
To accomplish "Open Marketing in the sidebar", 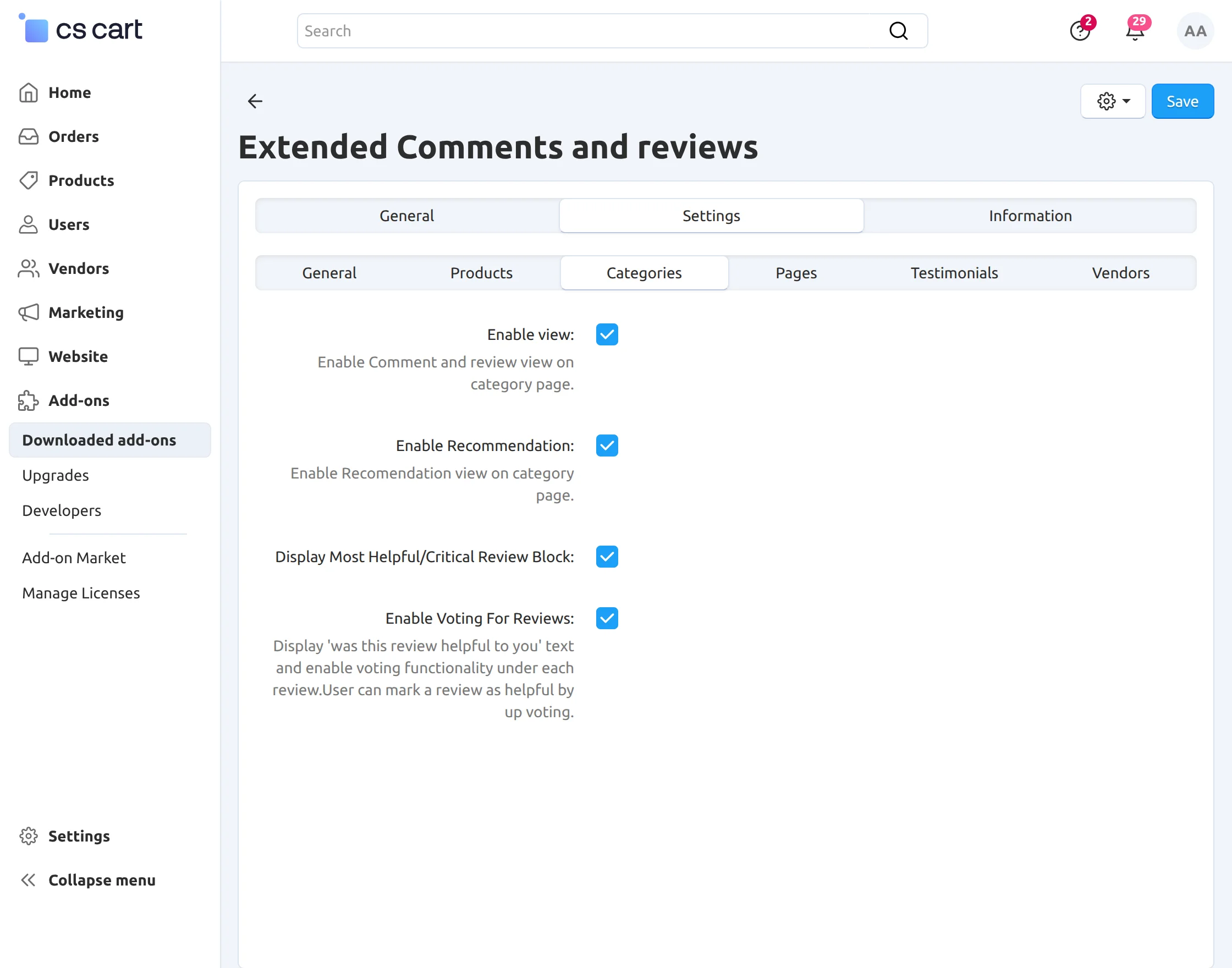I will 86,312.
